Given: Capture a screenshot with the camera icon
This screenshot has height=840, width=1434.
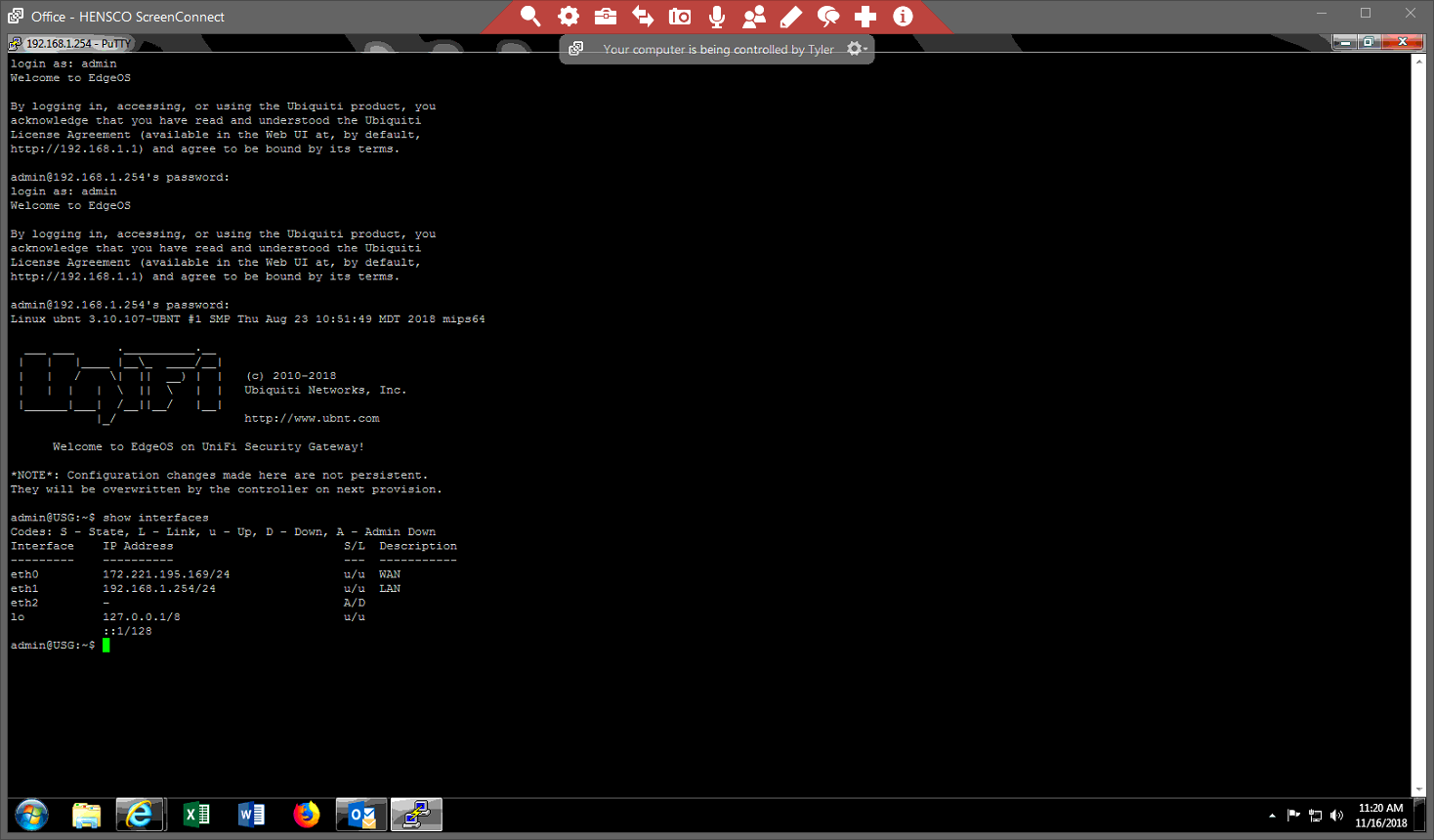Looking at the screenshot, I should click(680, 17).
